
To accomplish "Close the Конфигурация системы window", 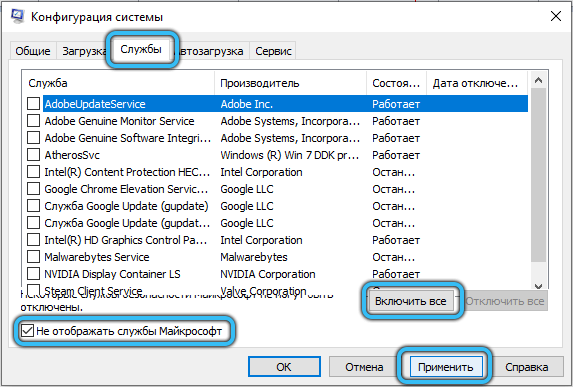I will [x=556, y=16].
